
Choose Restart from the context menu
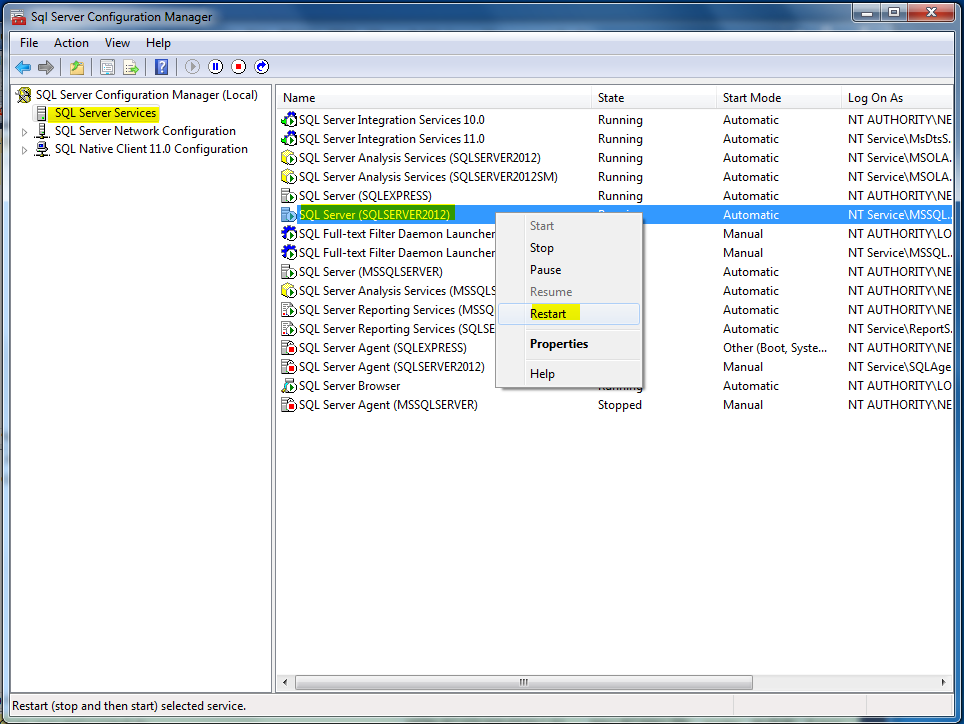click(x=569, y=313)
